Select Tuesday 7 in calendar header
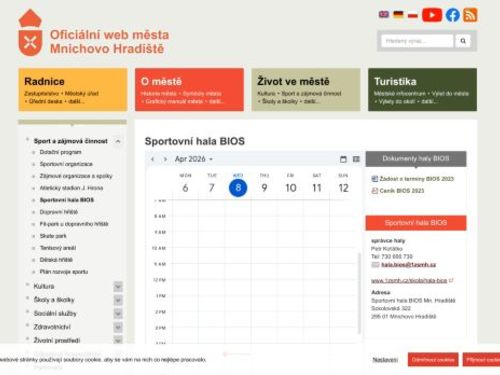Image resolution: width=500 pixels, height=375 pixels. [212, 188]
